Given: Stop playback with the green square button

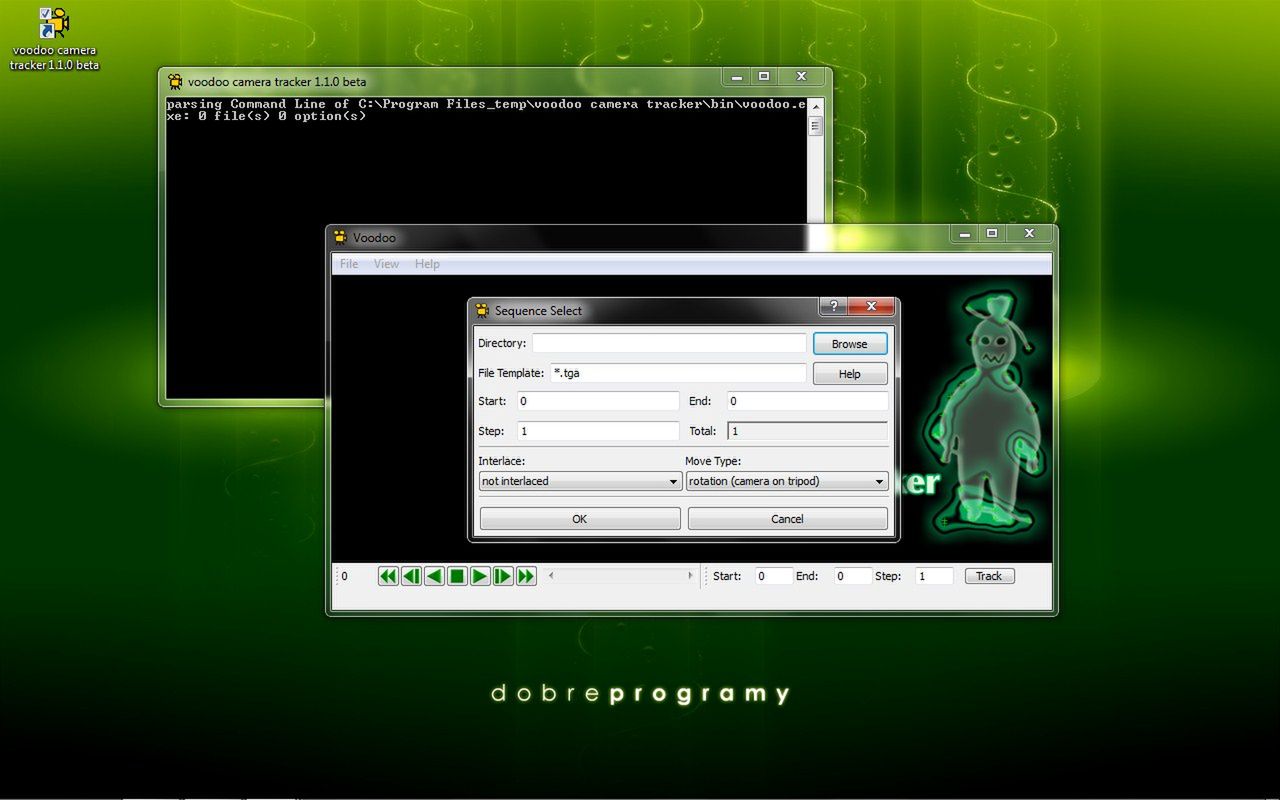Looking at the screenshot, I should coord(457,576).
